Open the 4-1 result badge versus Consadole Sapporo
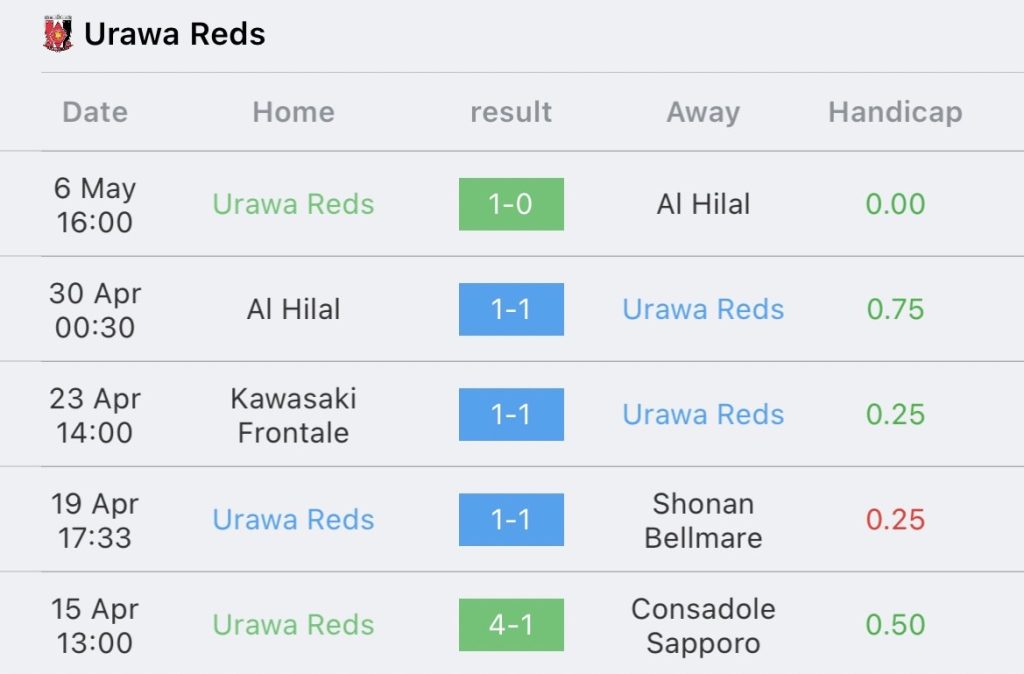This screenshot has width=1024, height=674. click(x=511, y=624)
